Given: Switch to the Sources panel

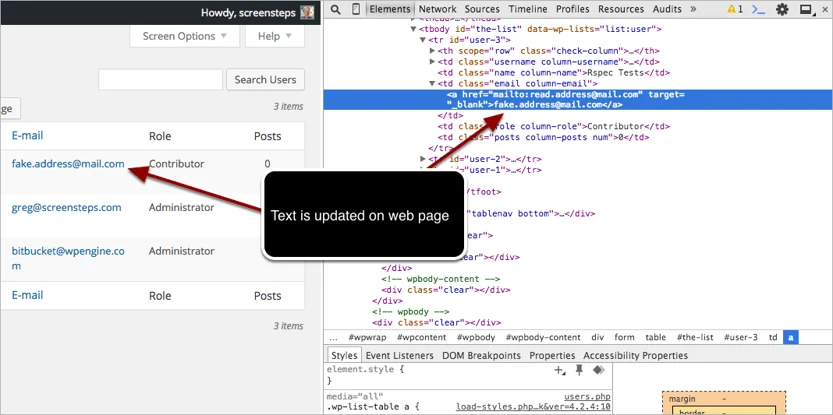Looking at the screenshot, I should (x=482, y=9).
